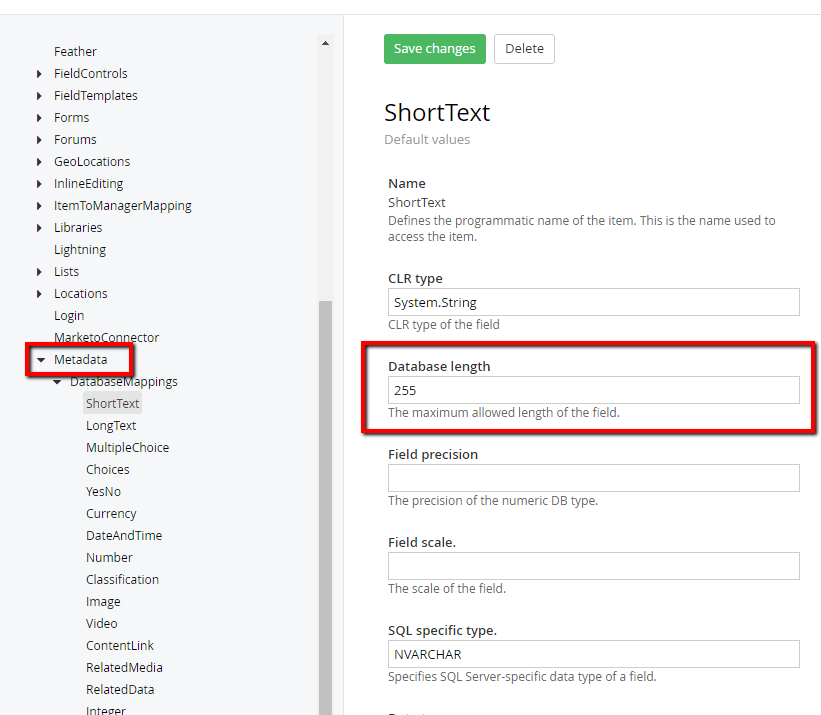Select the Metadata tree item
821x715 pixels.
[80, 359]
